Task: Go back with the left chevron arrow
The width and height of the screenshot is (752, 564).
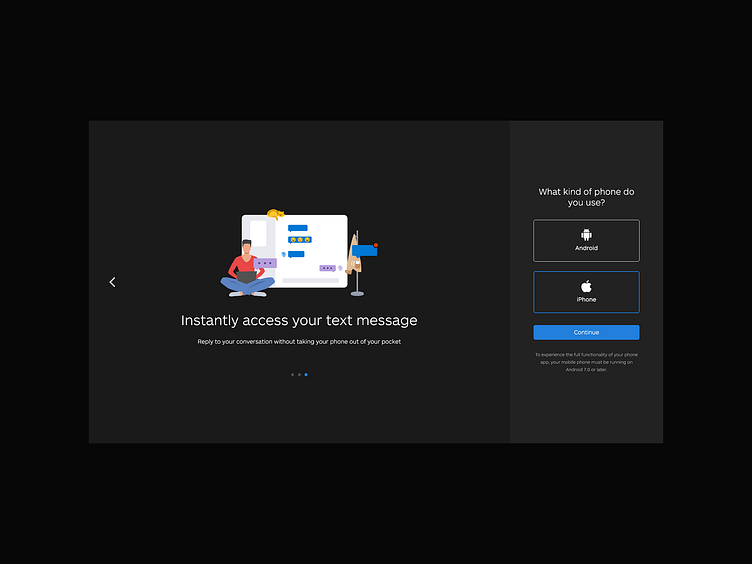Action: (x=112, y=282)
